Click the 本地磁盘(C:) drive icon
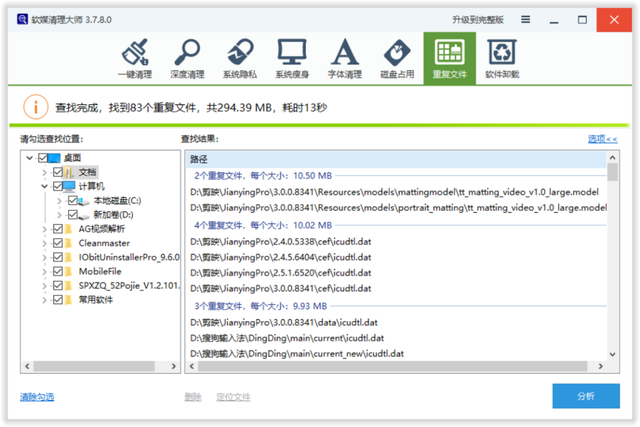The width and height of the screenshot is (640, 427). [x=84, y=200]
